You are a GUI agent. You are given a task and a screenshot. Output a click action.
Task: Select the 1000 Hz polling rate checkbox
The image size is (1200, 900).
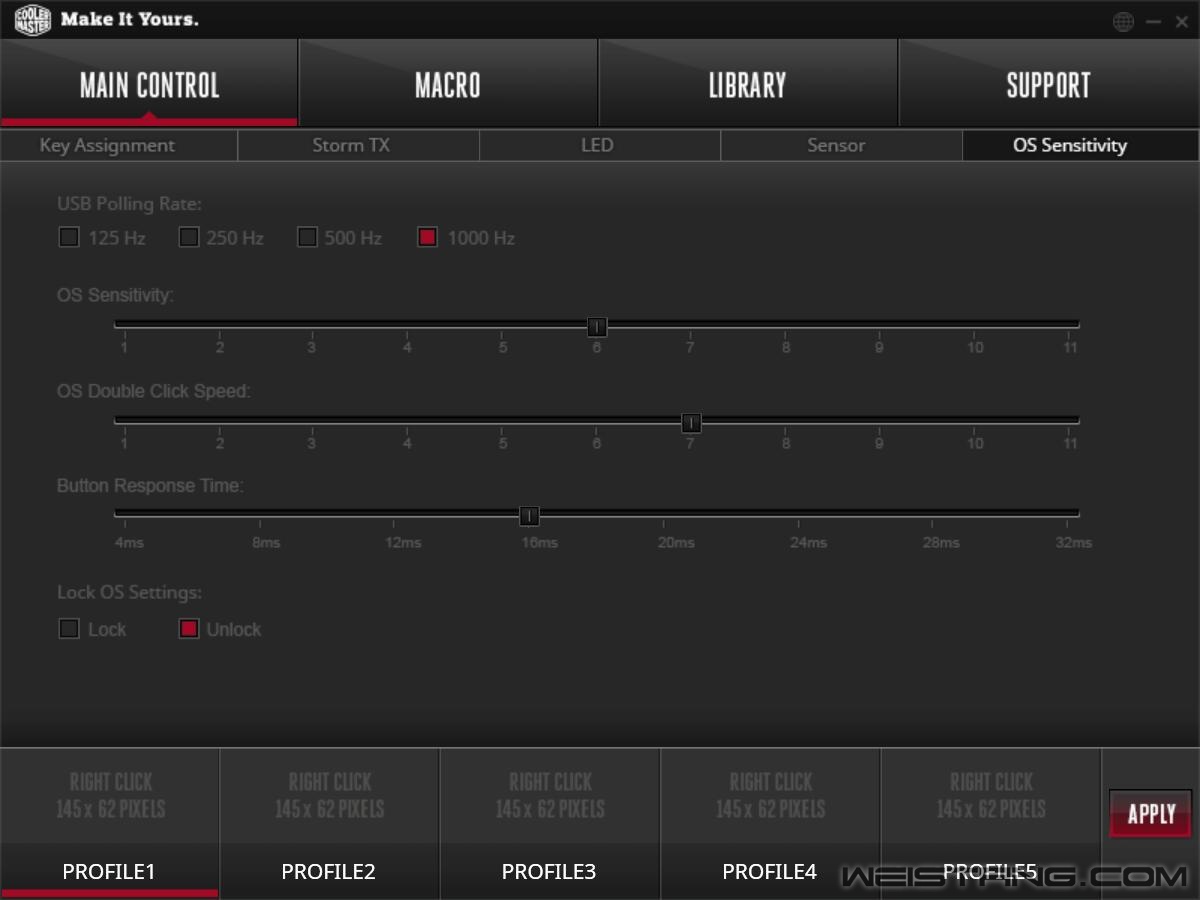click(428, 237)
